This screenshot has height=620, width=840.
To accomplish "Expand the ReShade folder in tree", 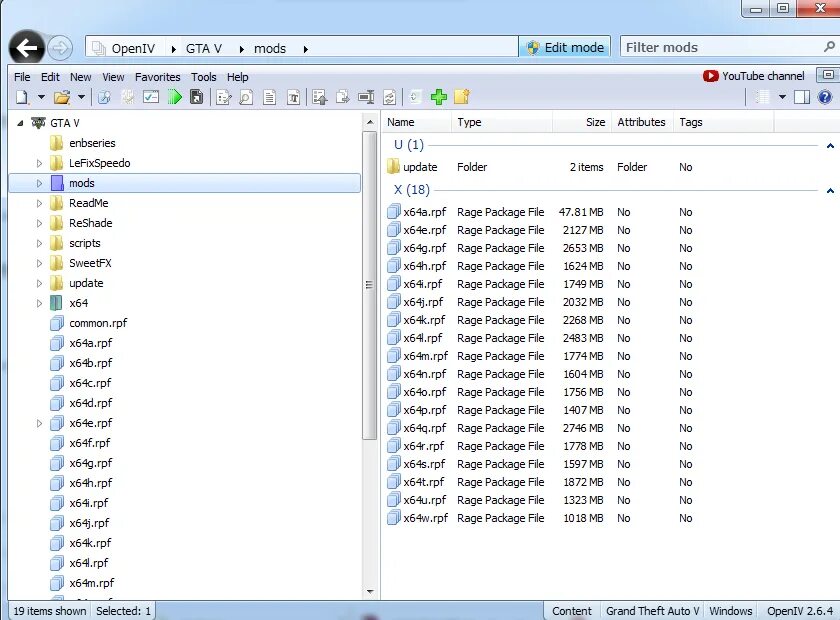I will pos(39,223).
